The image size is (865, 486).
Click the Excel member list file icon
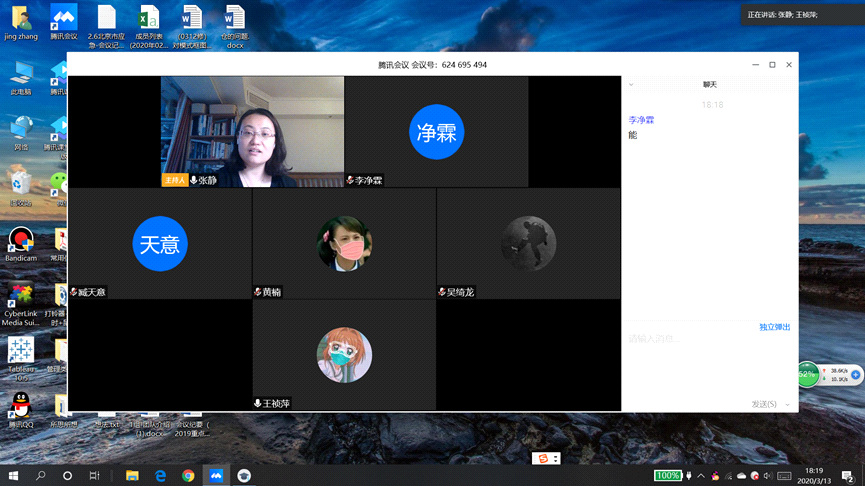point(149,19)
